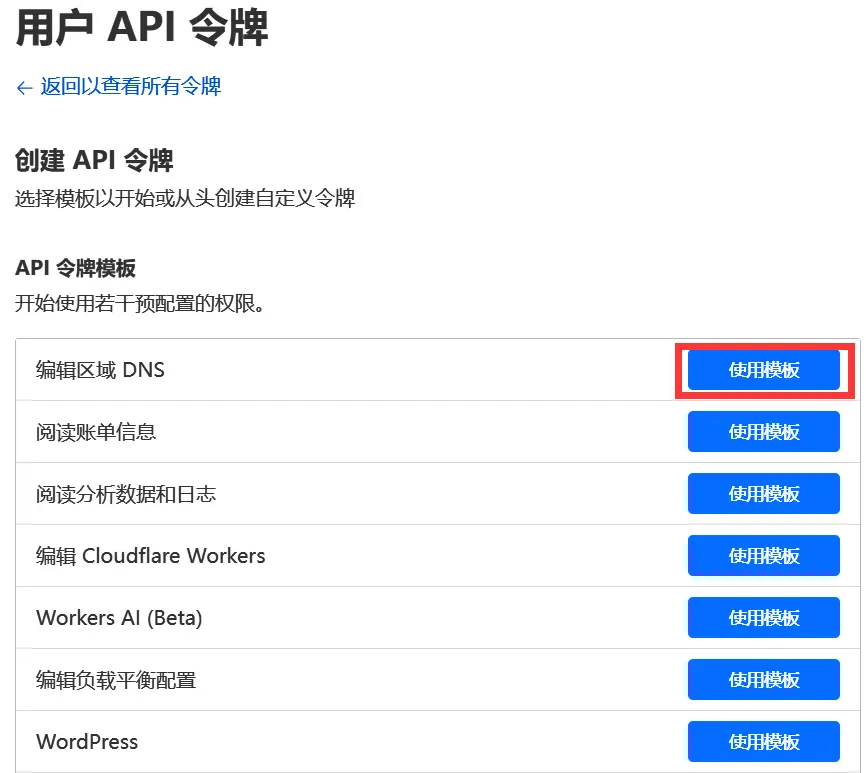This screenshot has height=773, width=866.
Task: Use template for 阅读分析数据和日志
Action: coord(763,494)
